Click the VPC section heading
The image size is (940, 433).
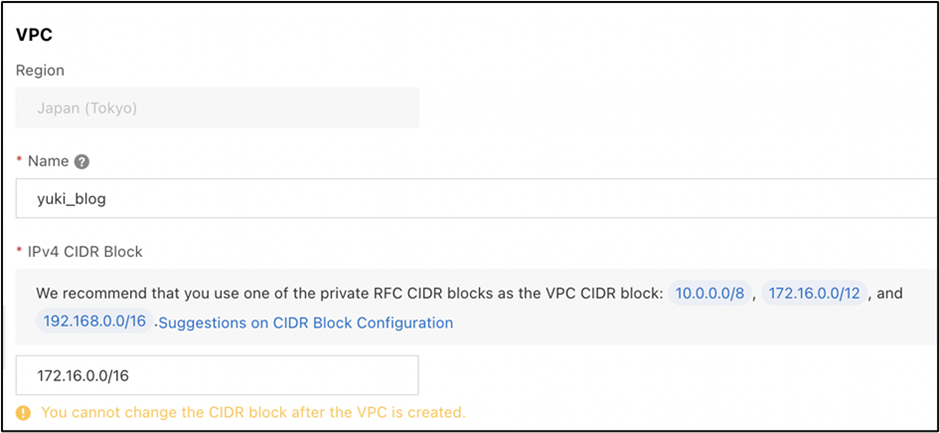(34, 34)
